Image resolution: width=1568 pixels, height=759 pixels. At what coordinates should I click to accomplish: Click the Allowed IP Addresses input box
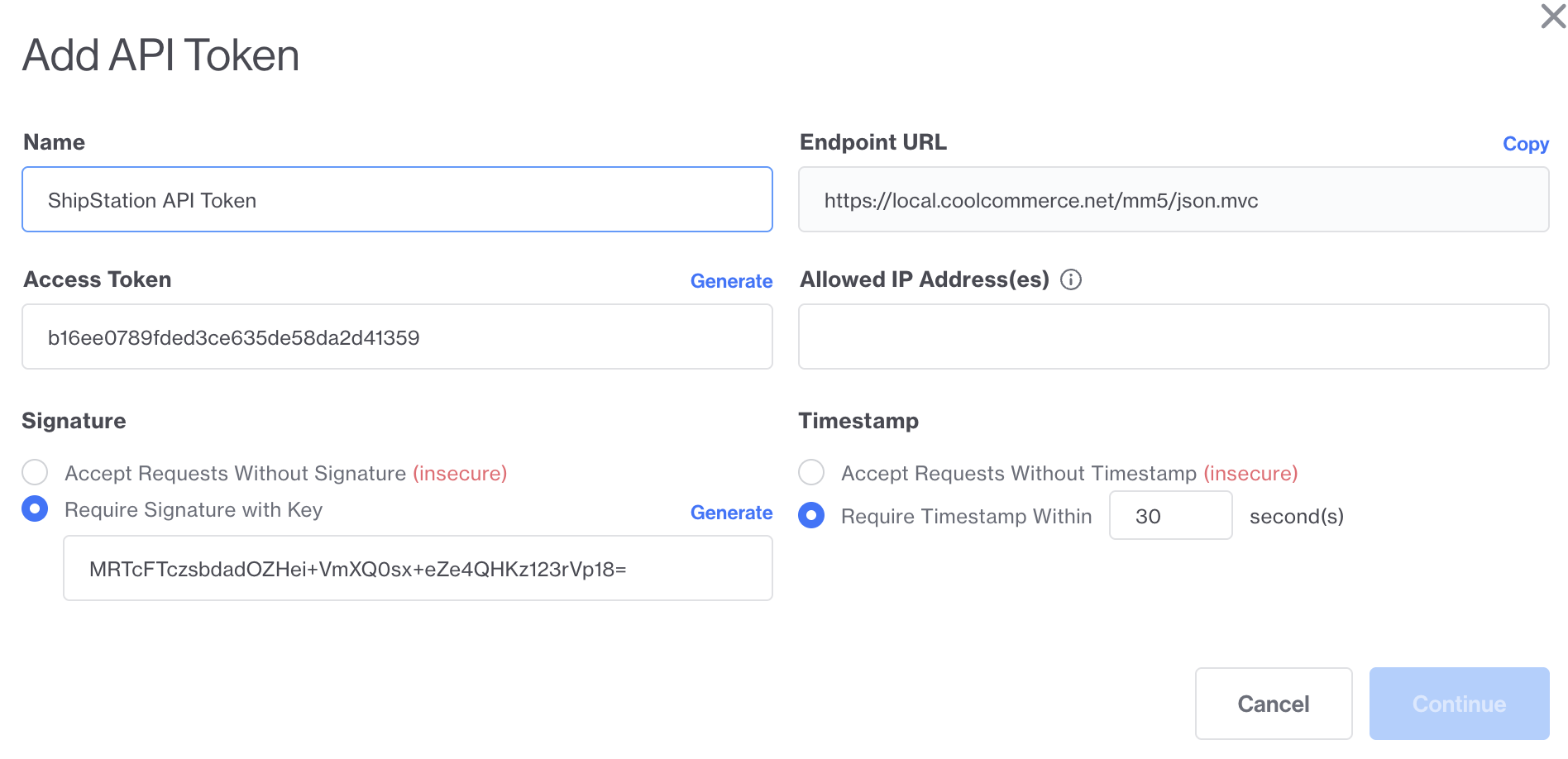pyautogui.click(x=1174, y=337)
